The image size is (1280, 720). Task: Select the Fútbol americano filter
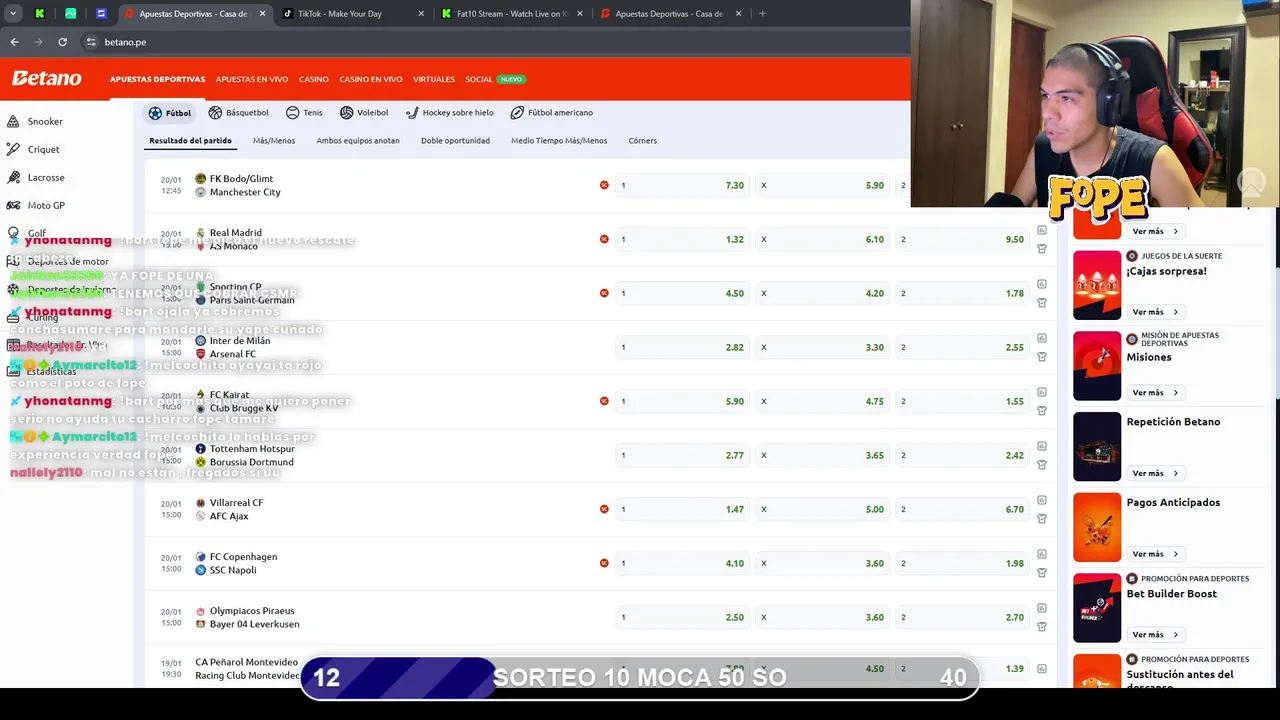(552, 113)
